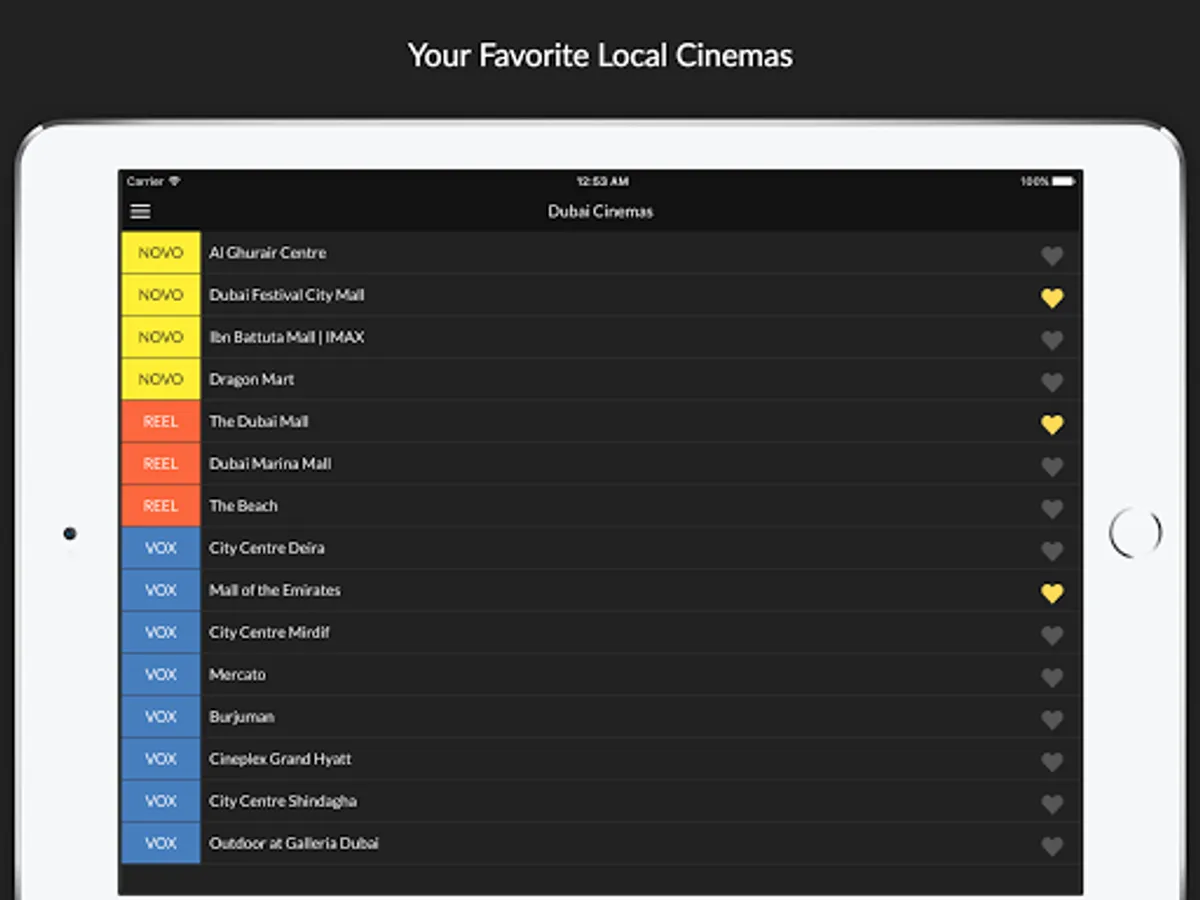Select Ibn Battuta Mall | IMAX
The width and height of the screenshot is (1200, 900).
[601, 337]
